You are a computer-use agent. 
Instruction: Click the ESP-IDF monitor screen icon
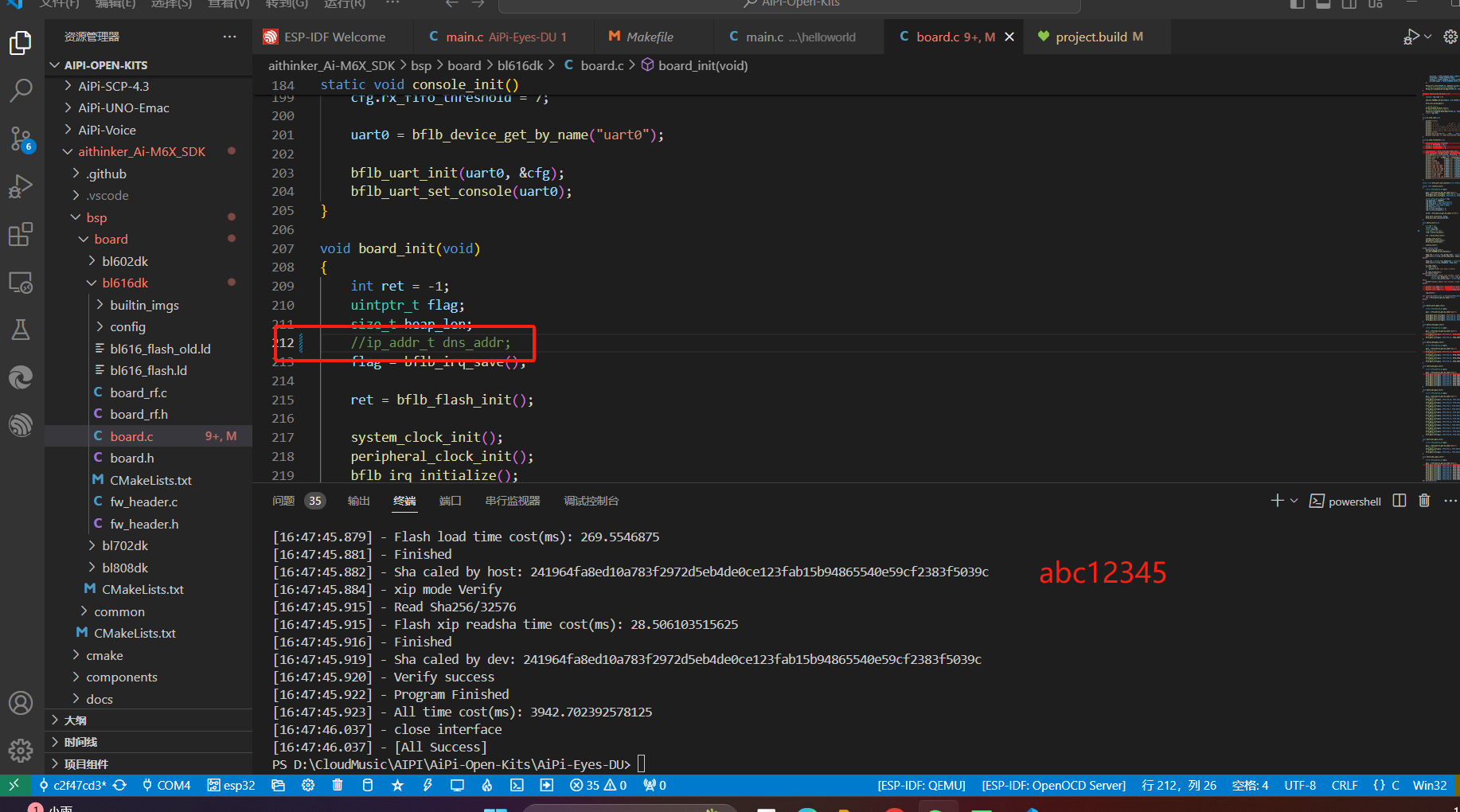pos(457,785)
